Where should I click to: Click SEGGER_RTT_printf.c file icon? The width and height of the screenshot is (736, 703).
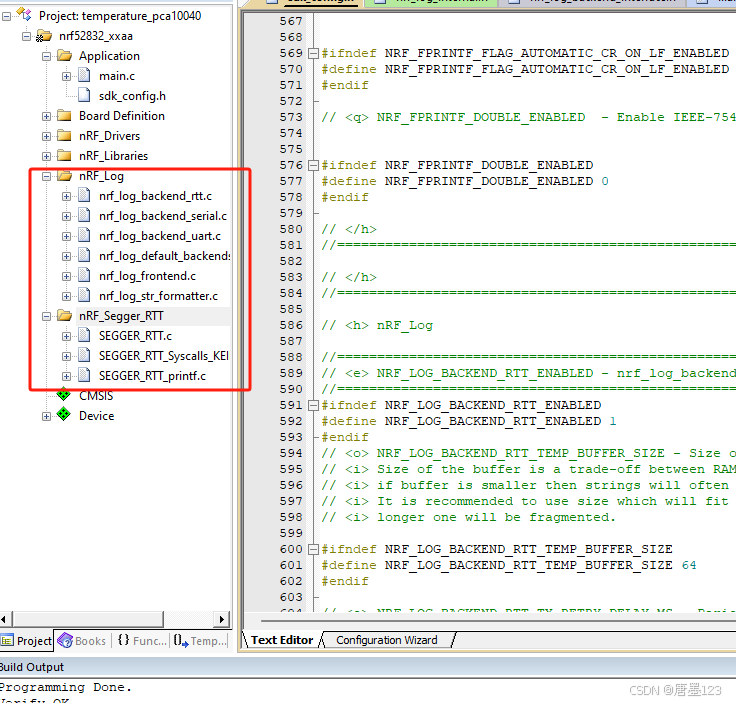pyautogui.click(x=84, y=375)
